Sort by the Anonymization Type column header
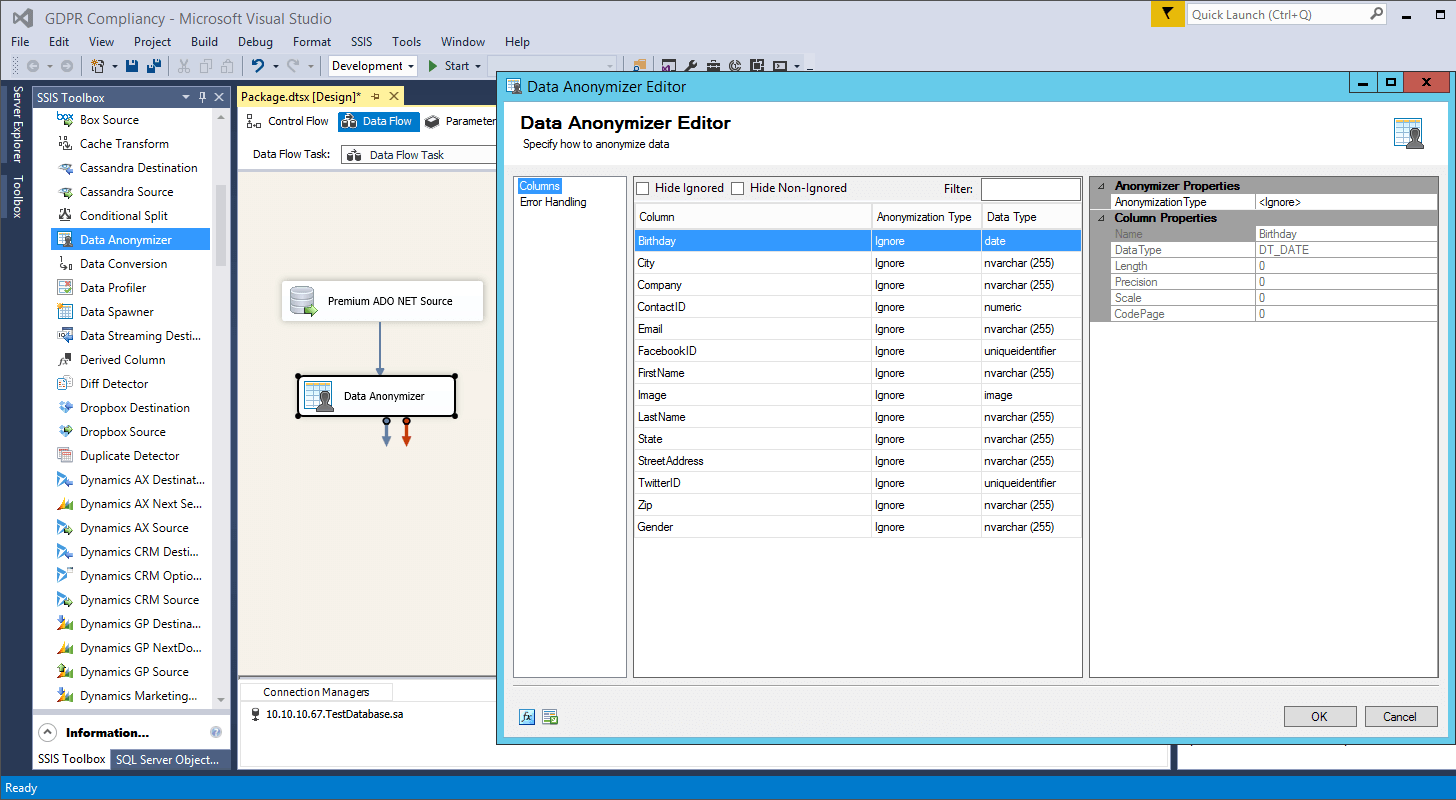 pyautogui.click(x=926, y=217)
